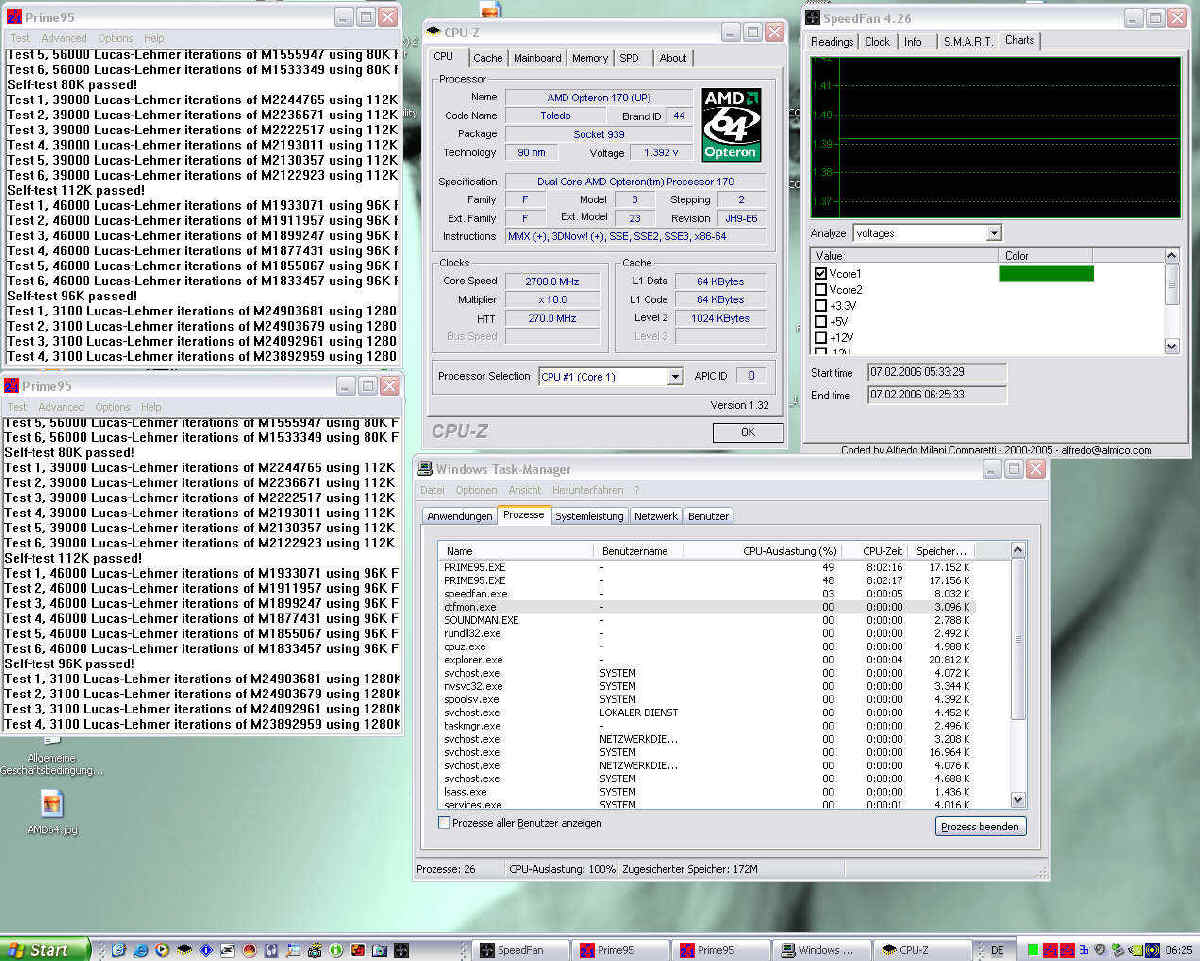Image resolution: width=1200 pixels, height=961 pixels.
Task: Click the blue diamond info icon in quick launch
Action: 207,950
